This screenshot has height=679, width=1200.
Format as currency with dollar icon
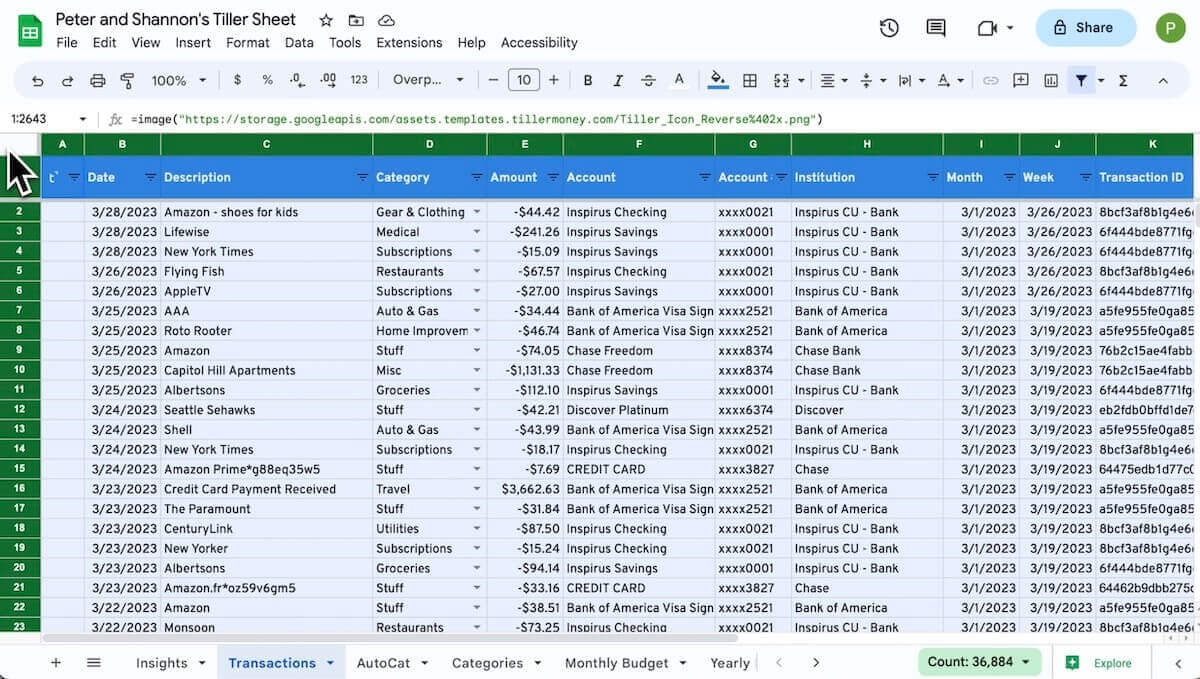coord(237,80)
